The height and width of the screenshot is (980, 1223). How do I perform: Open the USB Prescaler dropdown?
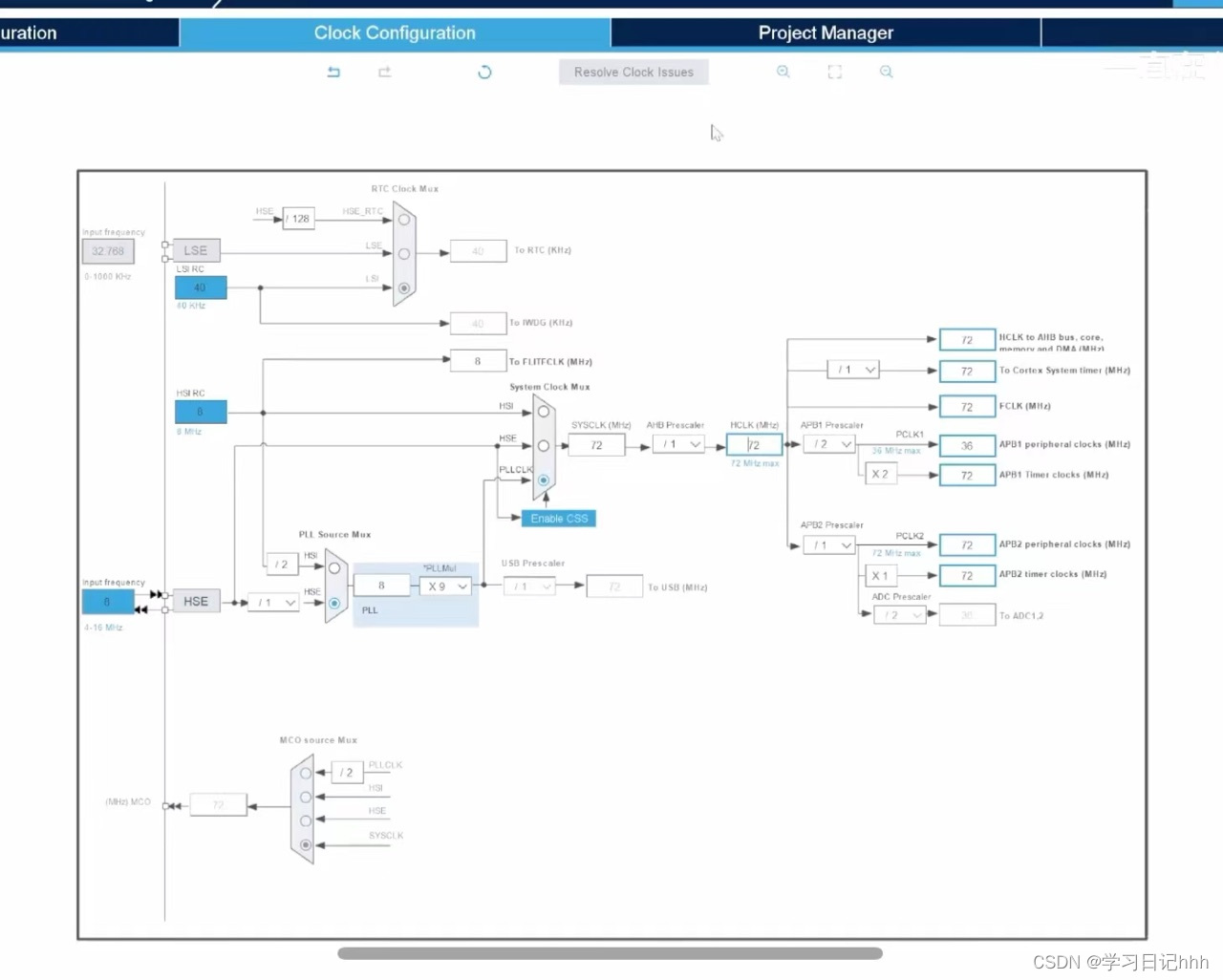529,586
